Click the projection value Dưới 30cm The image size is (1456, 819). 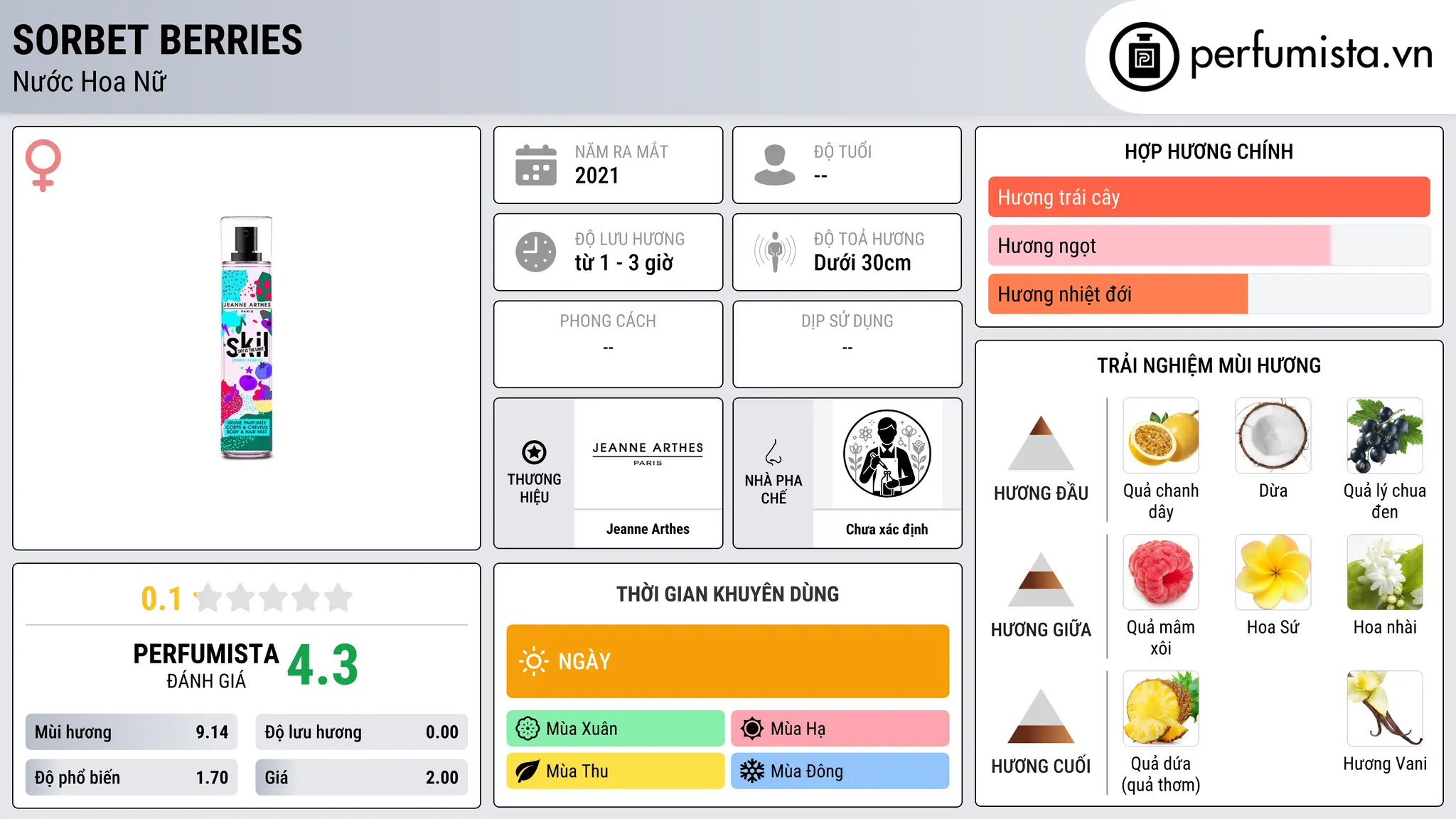coord(862,263)
